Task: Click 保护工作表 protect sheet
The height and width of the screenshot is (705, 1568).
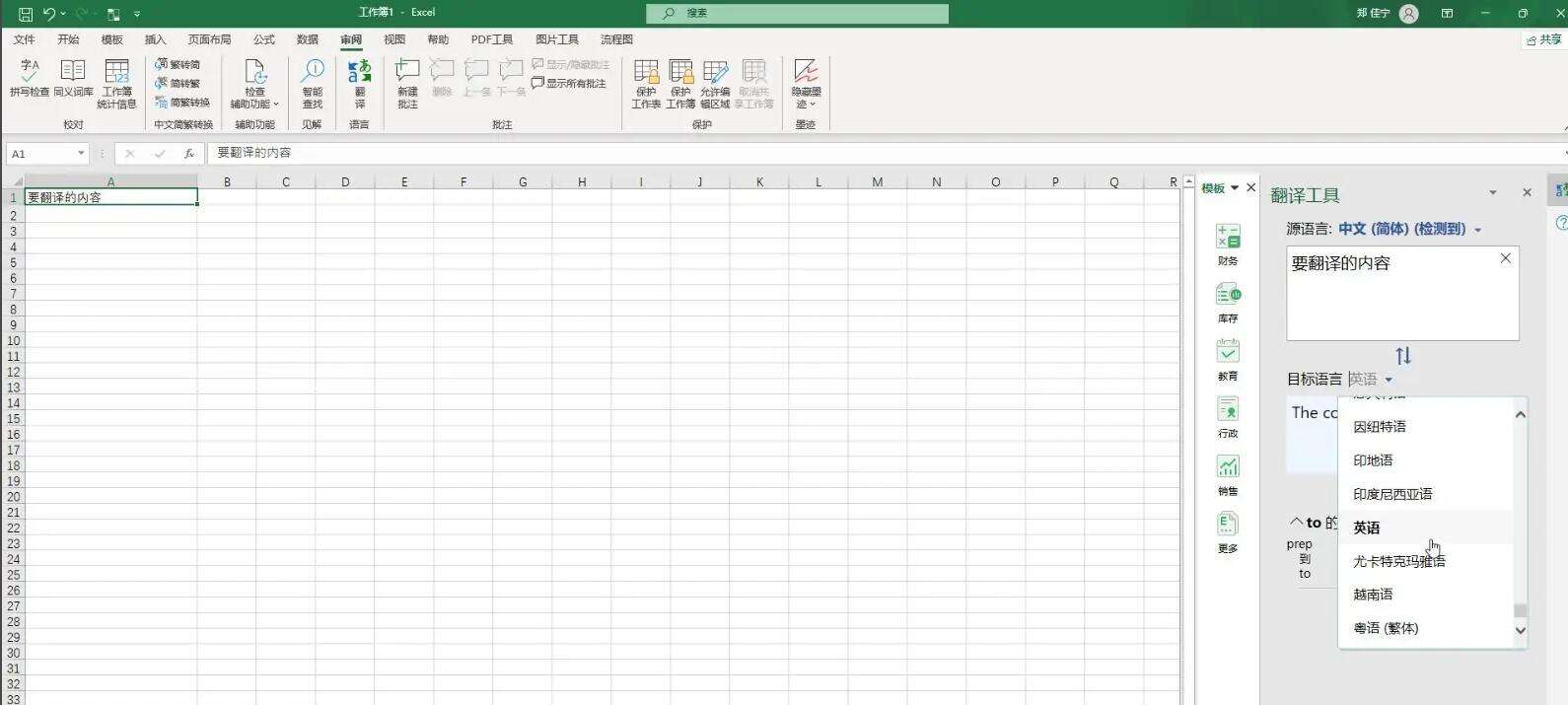Action: point(646,84)
